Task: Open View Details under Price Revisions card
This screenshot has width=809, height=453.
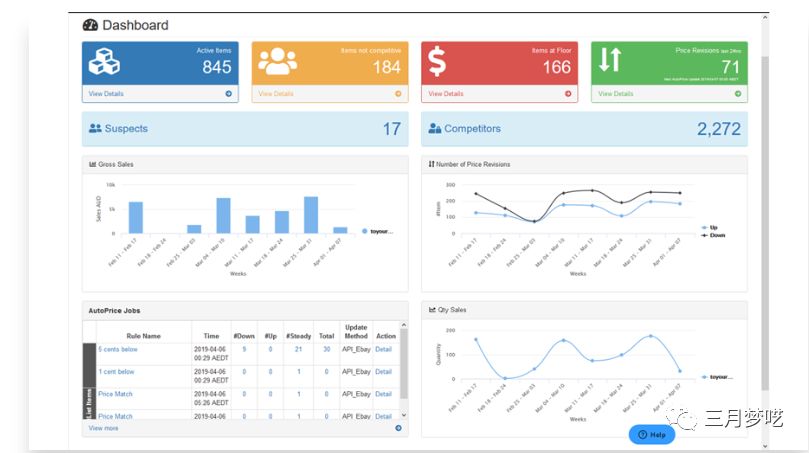Action: (615, 94)
